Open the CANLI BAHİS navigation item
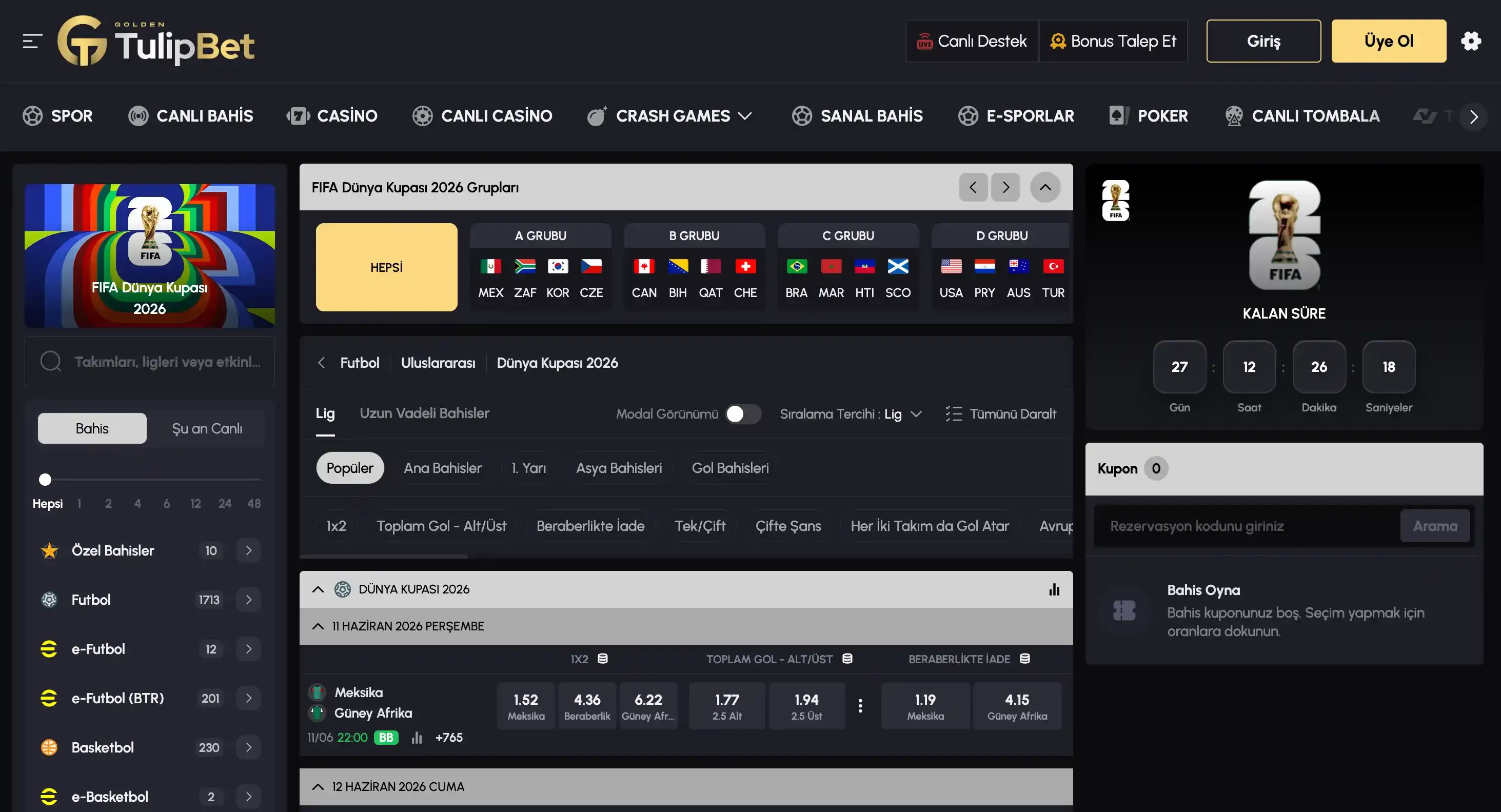This screenshot has width=1501, height=812. pyautogui.click(x=190, y=116)
